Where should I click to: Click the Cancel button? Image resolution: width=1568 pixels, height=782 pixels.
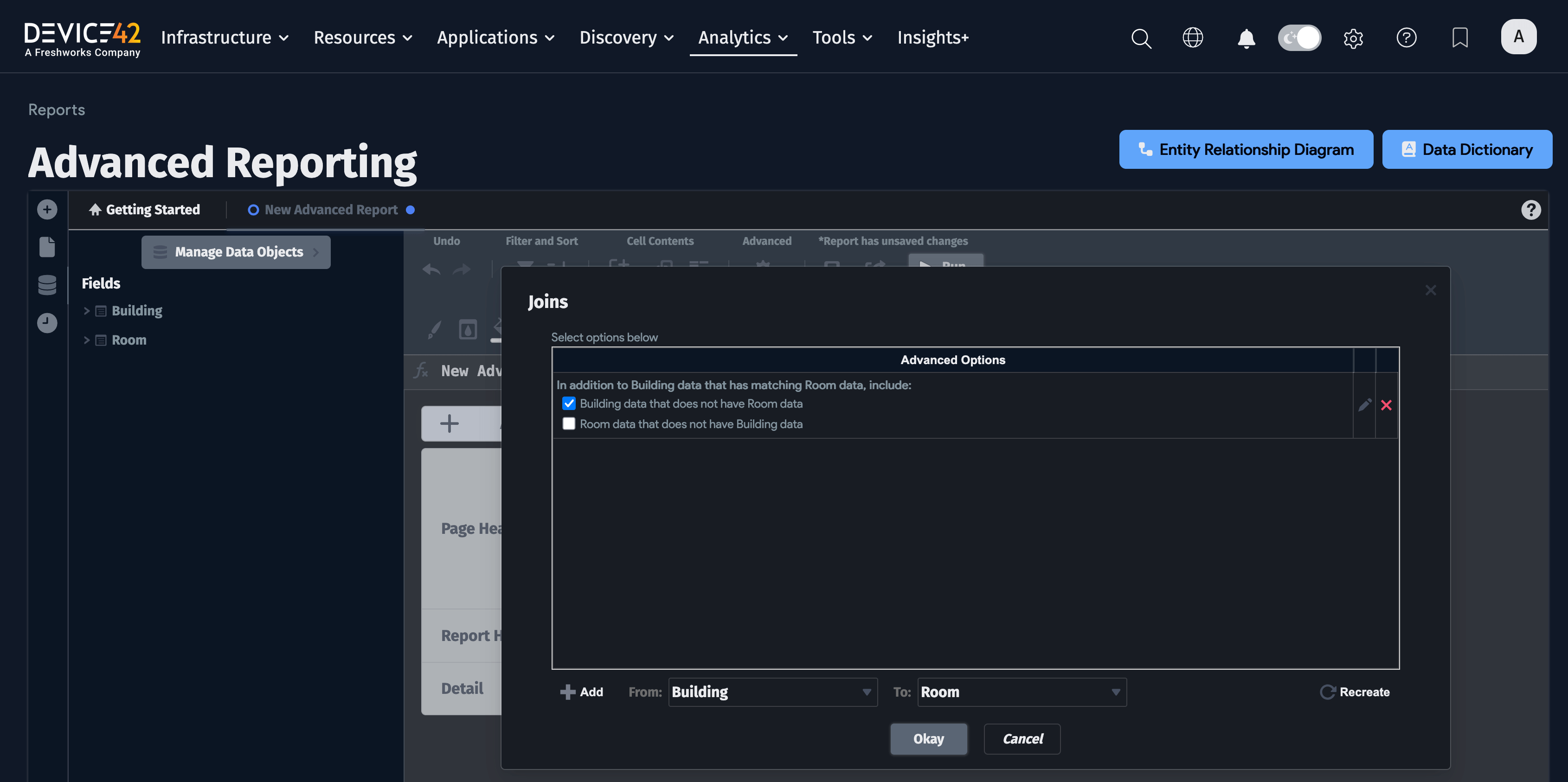pos(1022,739)
